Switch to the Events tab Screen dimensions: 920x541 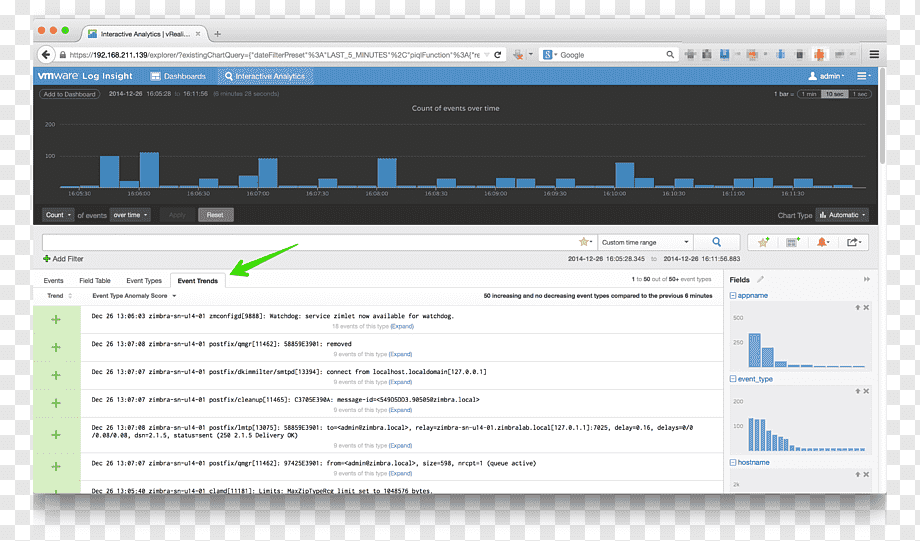point(53,281)
